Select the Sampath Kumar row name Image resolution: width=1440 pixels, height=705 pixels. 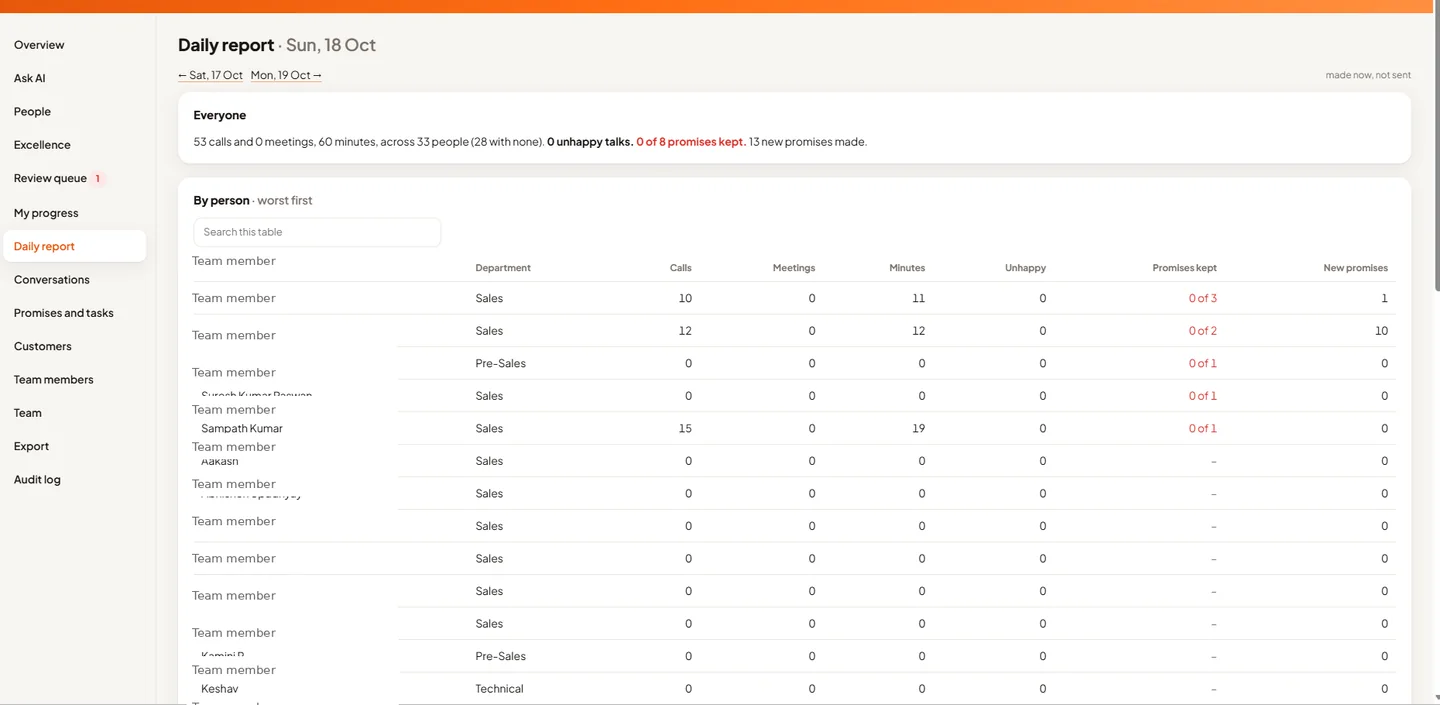tap(242, 428)
